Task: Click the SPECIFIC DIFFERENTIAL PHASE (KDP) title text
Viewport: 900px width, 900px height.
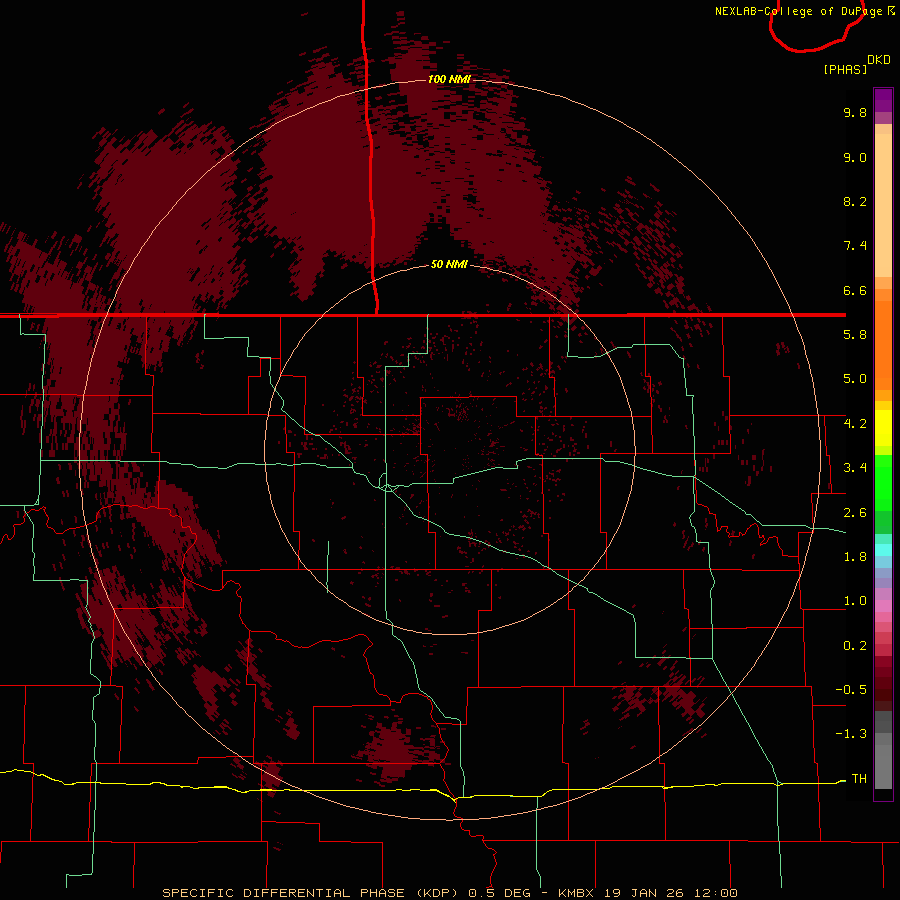Action: click(309, 893)
